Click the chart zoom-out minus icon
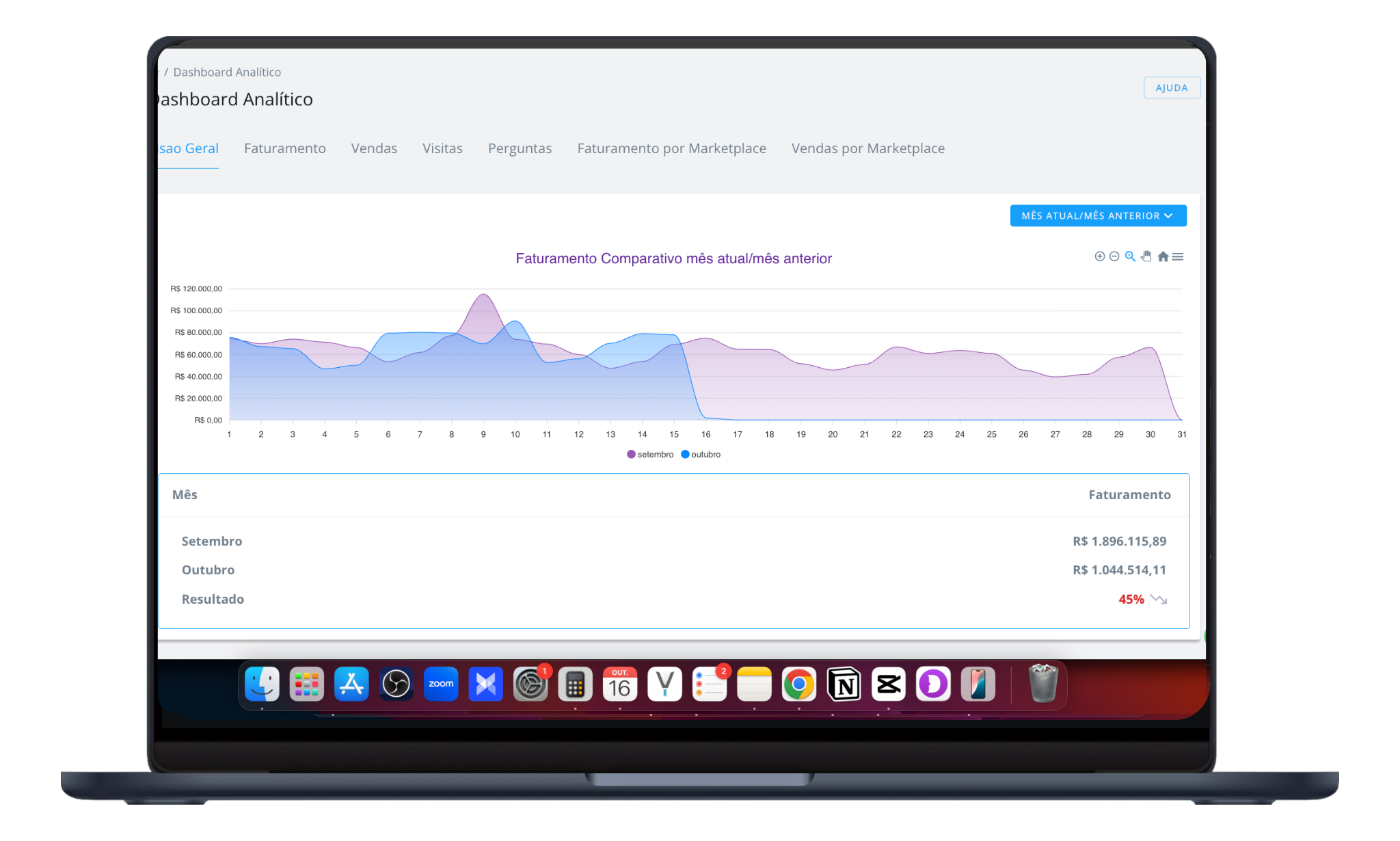1400x841 pixels. tap(1114, 256)
